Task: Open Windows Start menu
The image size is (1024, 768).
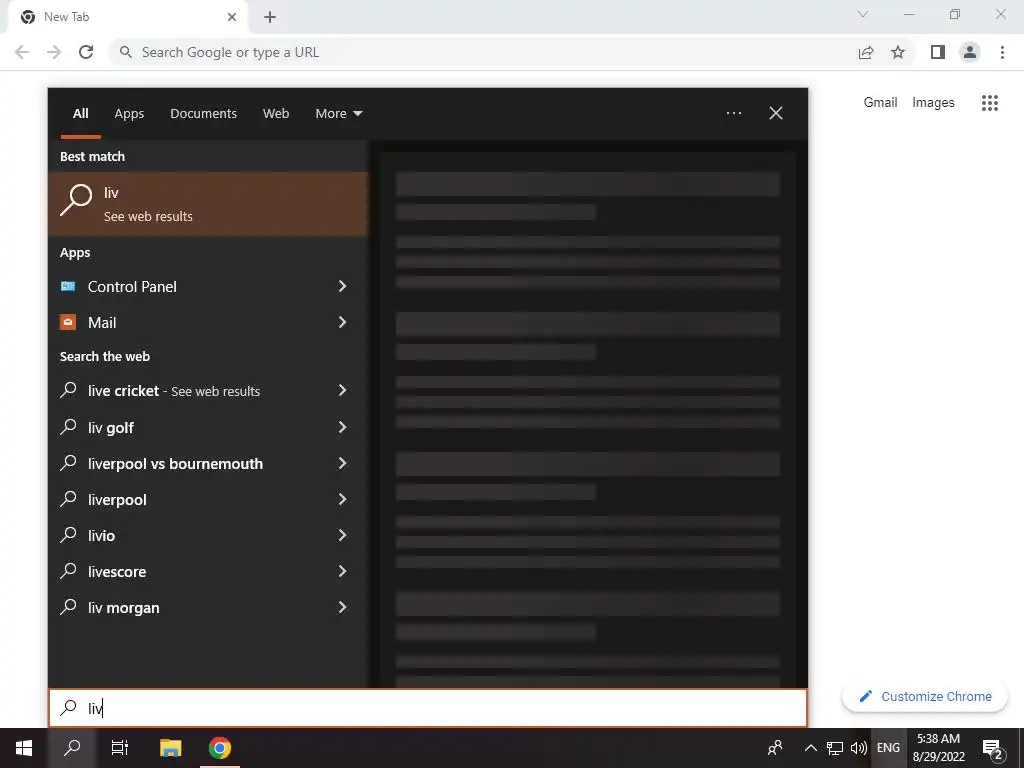Action: tap(24, 748)
